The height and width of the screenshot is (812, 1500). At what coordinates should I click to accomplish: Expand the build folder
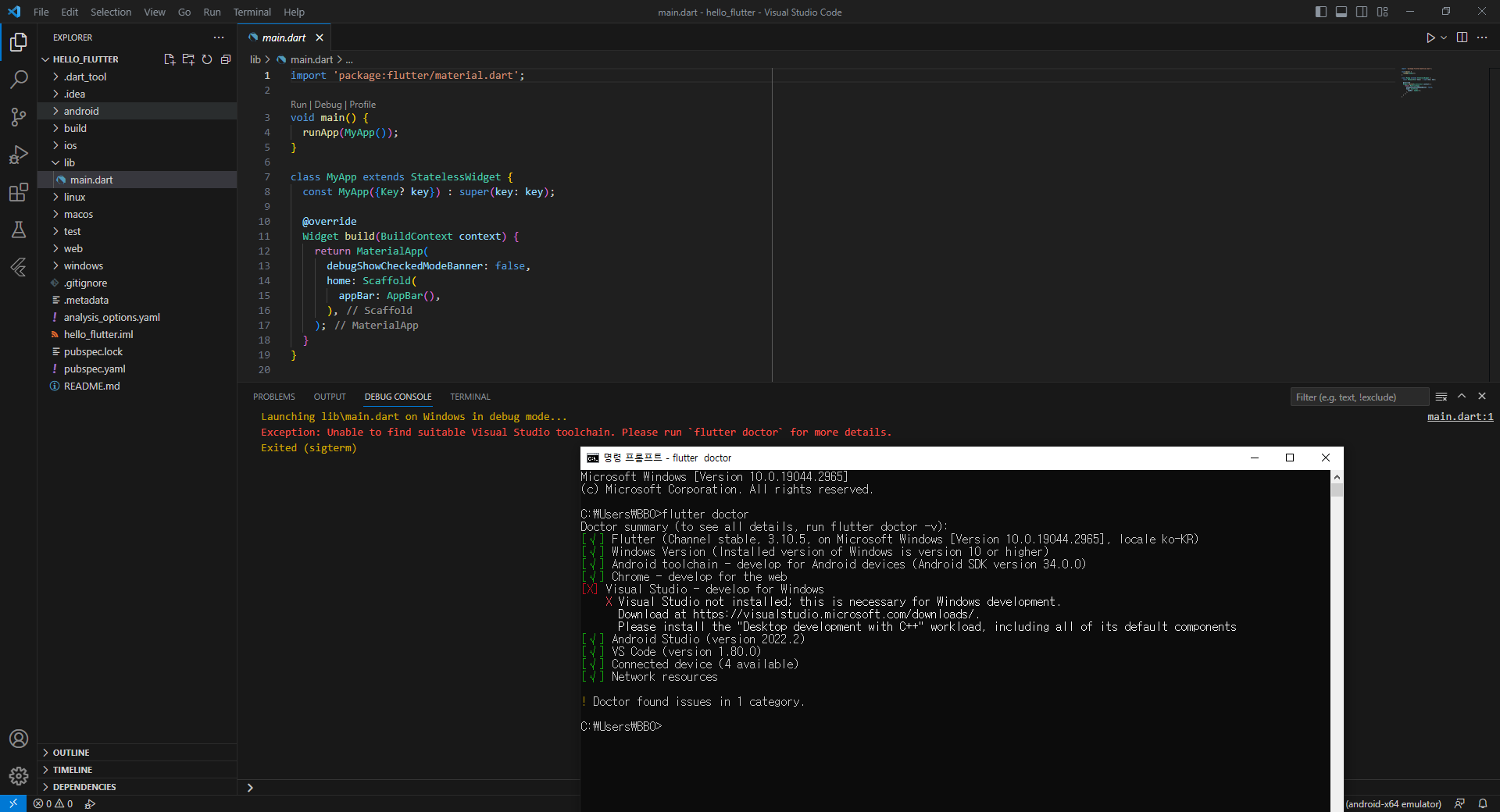pyautogui.click(x=137, y=128)
